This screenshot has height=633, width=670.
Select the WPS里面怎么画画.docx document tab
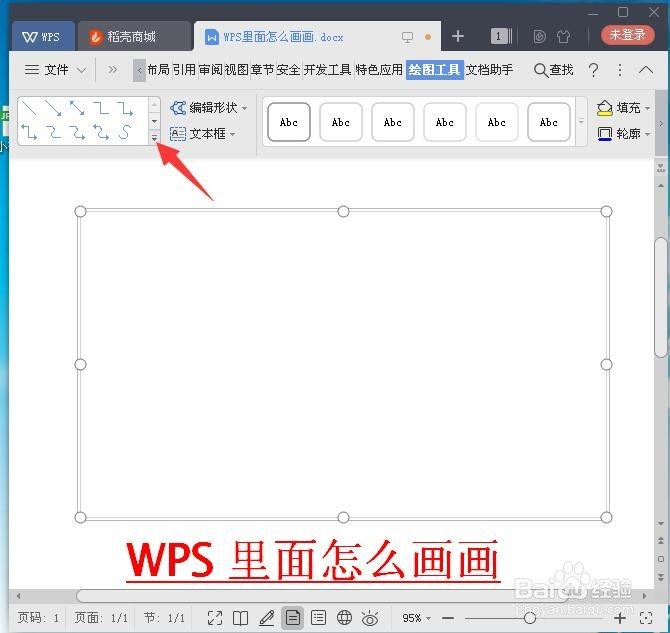[x=317, y=37]
